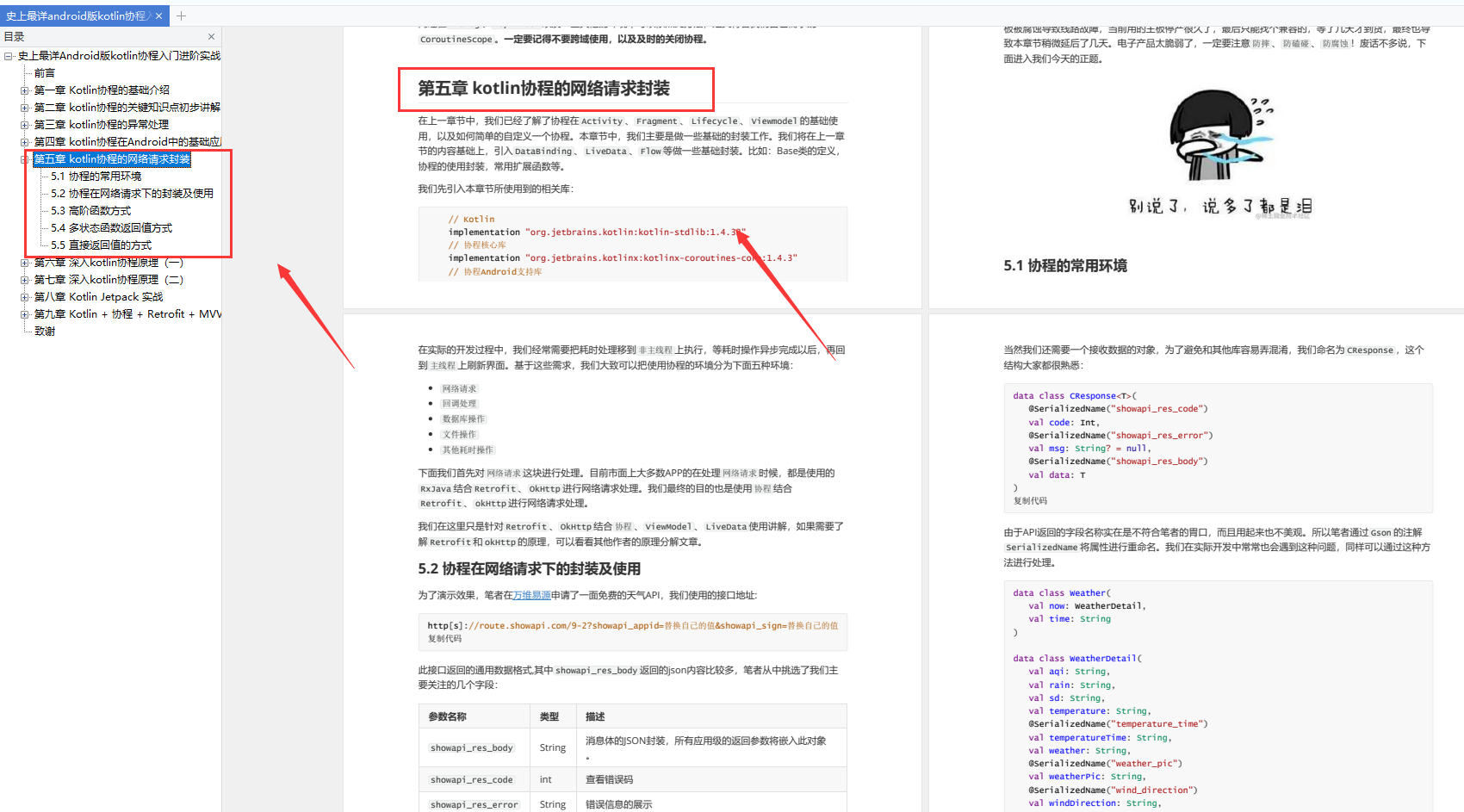Jump to 第三章 kotlin协程的异常处理

click(x=102, y=124)
